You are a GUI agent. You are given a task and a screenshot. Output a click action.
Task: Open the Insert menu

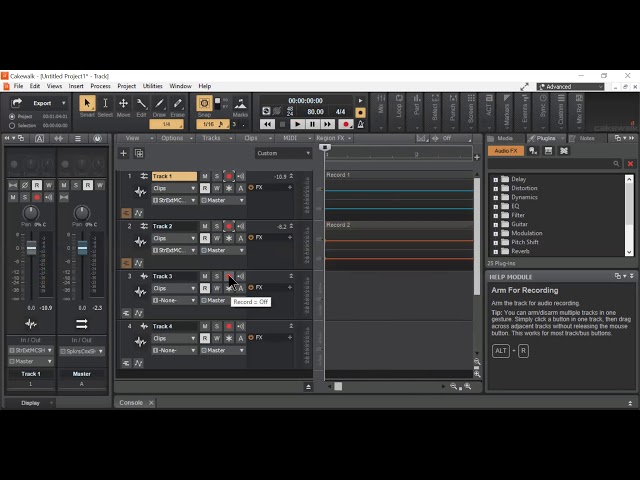(x=76, y=86)
